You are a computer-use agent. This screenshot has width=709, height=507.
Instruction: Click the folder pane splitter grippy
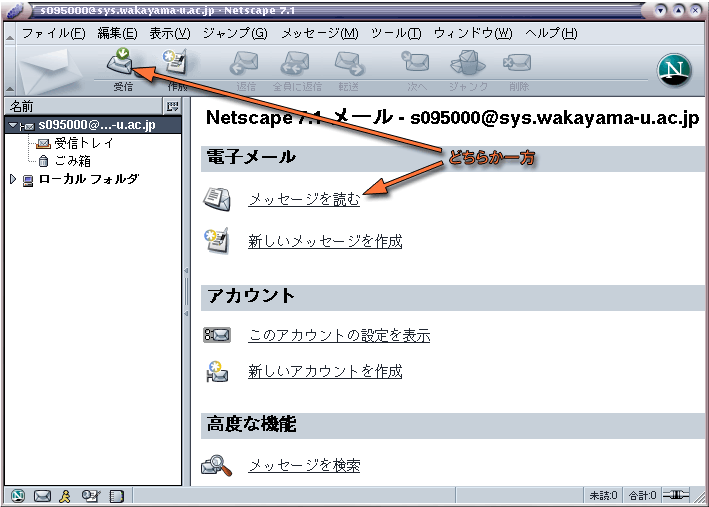click(x=186, y=292)
